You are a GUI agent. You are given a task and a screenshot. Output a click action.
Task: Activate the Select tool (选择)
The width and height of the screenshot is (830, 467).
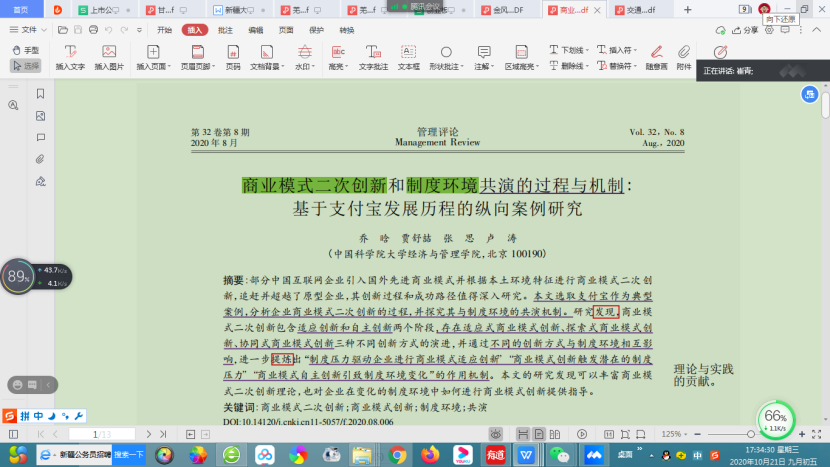click(25, 66)
